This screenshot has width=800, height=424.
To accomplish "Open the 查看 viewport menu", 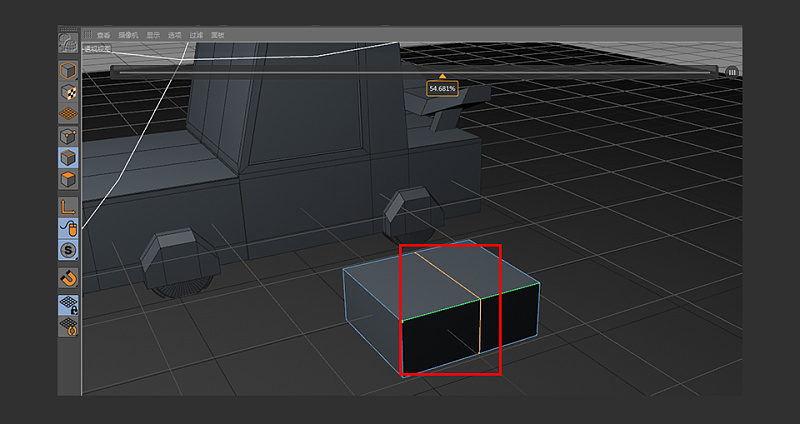I will pyautogui.click(x=104, y=35).
